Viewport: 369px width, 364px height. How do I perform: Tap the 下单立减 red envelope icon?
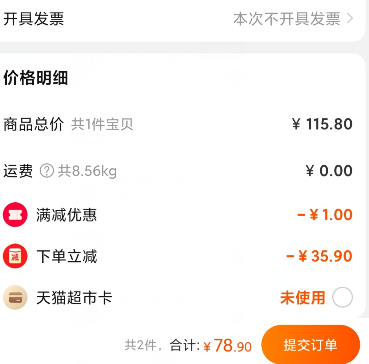pyautogui.click(x=15, y=256)
